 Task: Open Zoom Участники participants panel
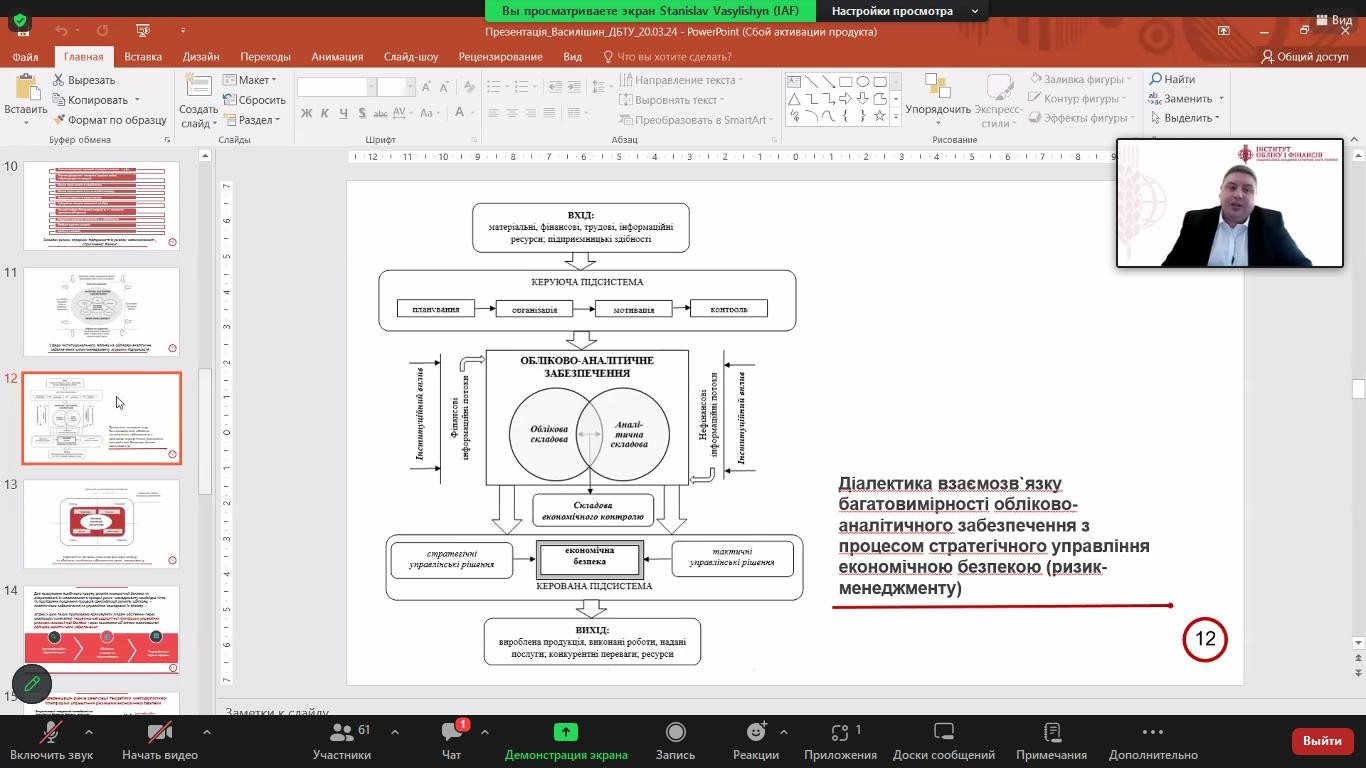point(342,741)
